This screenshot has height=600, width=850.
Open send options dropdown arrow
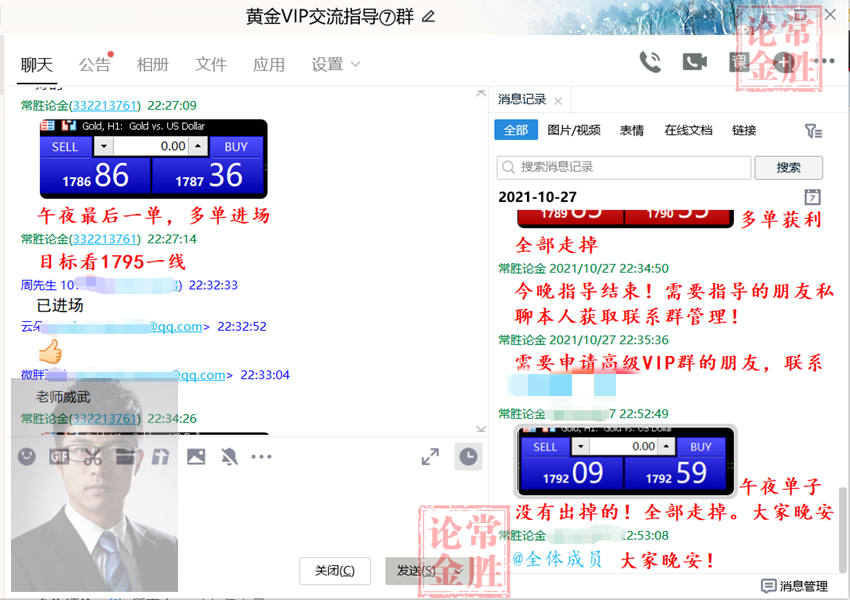458,571
